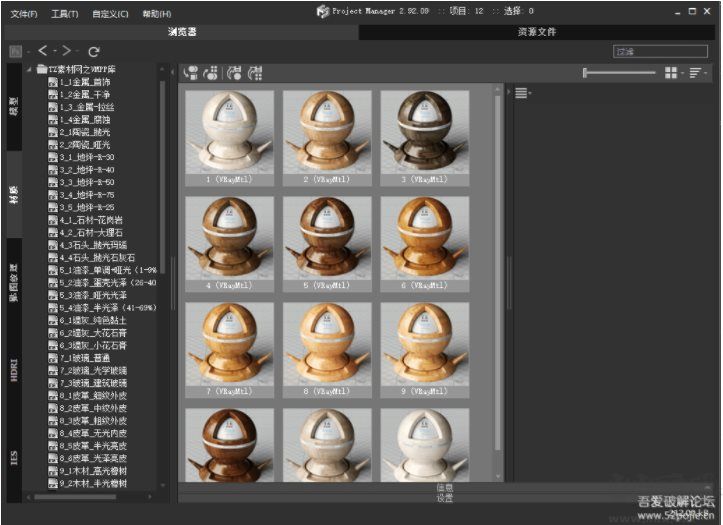The height and width of the screenshot is (525, 723).
Task: Click the forward navigation arrow
Action: click(x=66, y=50)
